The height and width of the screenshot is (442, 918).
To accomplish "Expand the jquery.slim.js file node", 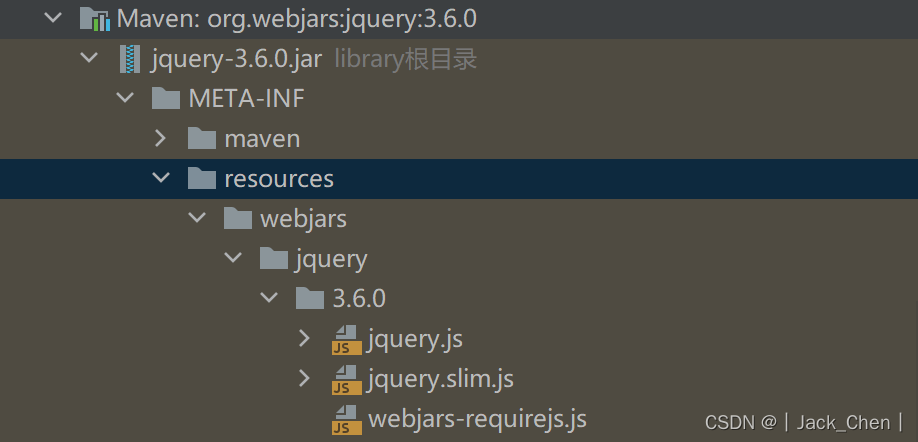I will pyautogui.click(x=304, y=378).
